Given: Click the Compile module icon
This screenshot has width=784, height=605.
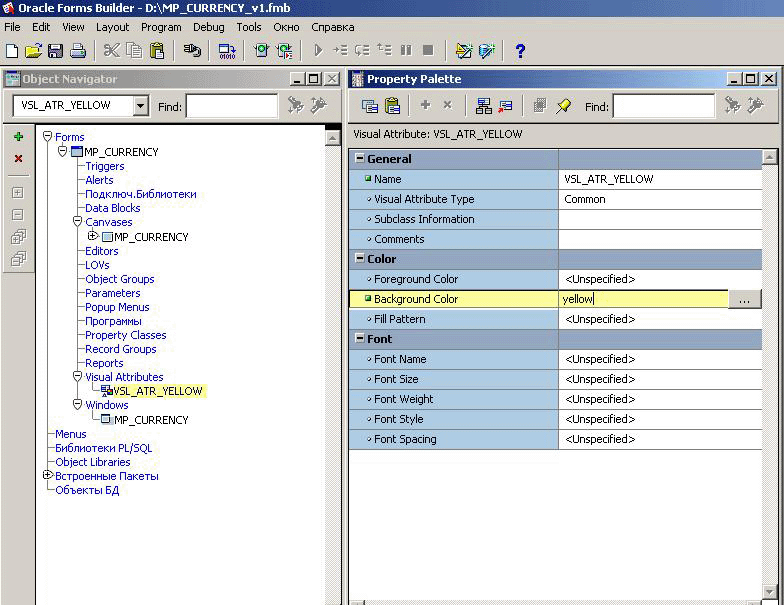Looking at the screenshot, I should coord(228,50).
